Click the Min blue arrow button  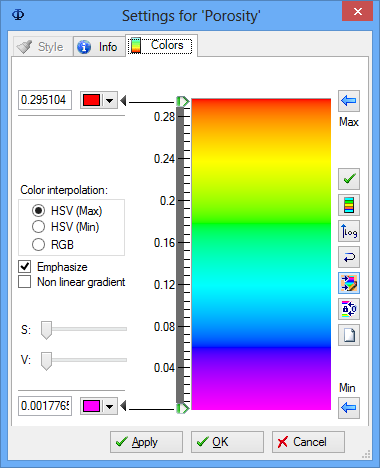(x=349, y=407)
